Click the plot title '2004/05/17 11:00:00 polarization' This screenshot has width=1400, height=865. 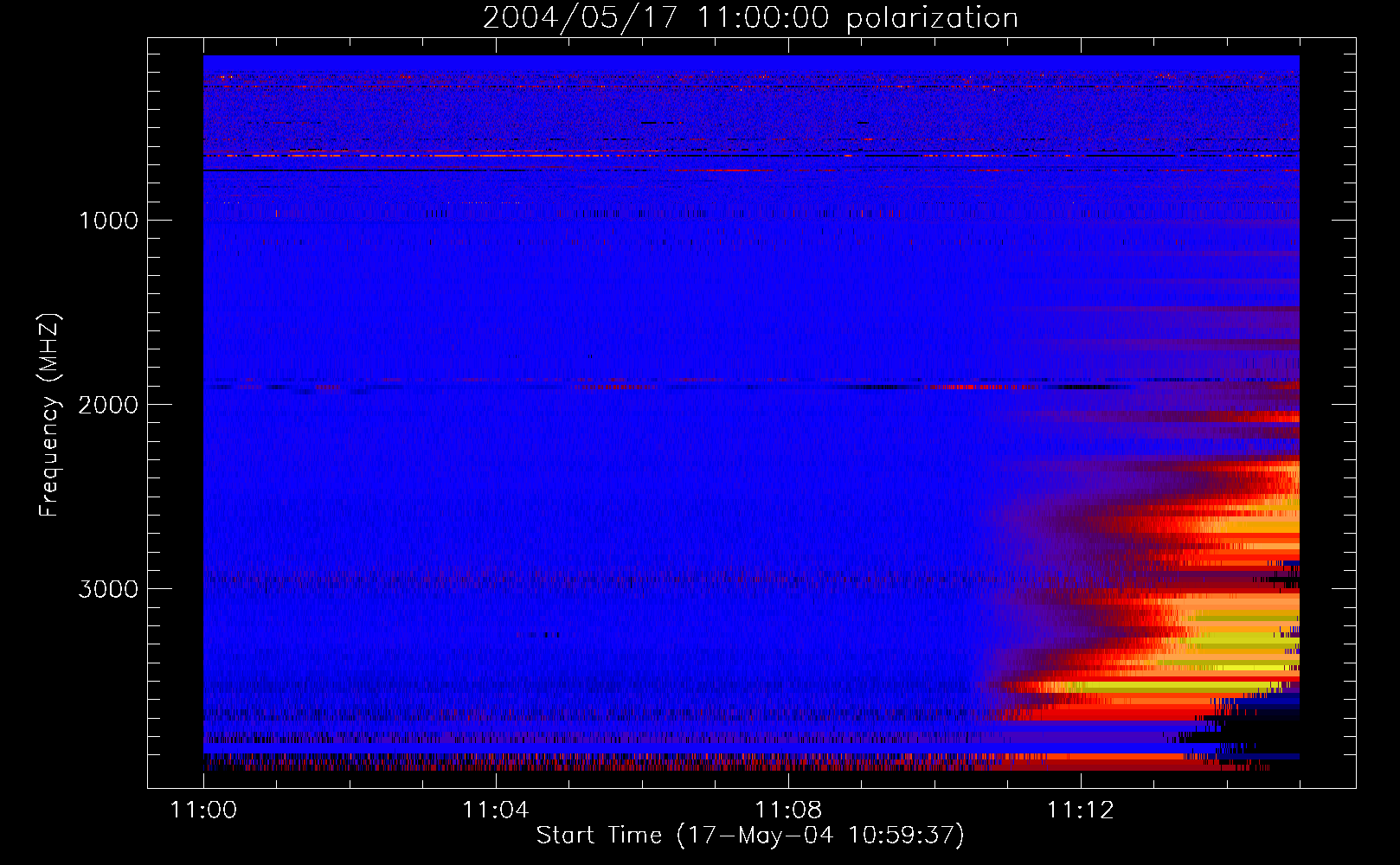[x=750, y=18]
